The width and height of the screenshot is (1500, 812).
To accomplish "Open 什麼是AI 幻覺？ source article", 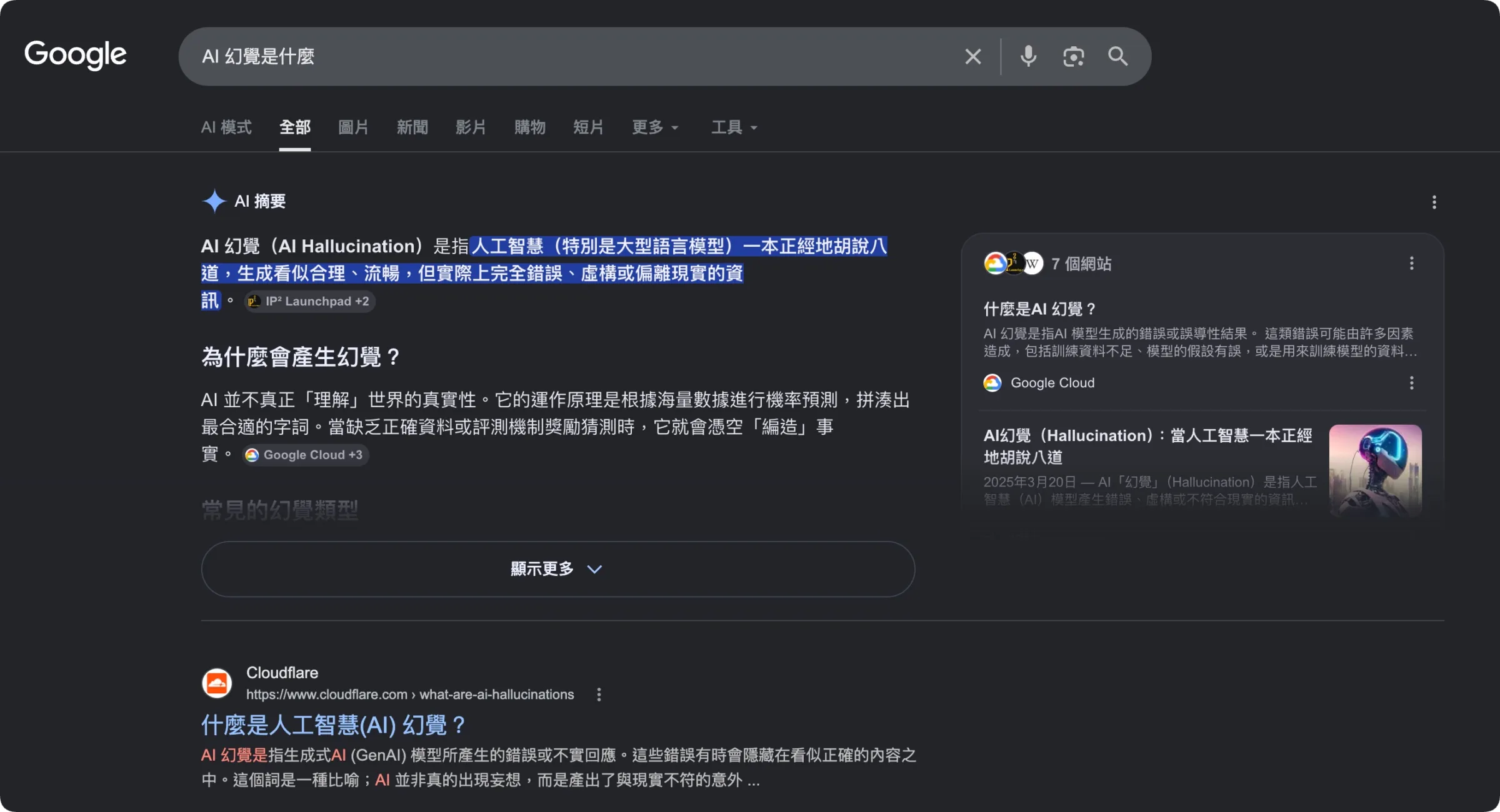I will tap(1039, 309).
